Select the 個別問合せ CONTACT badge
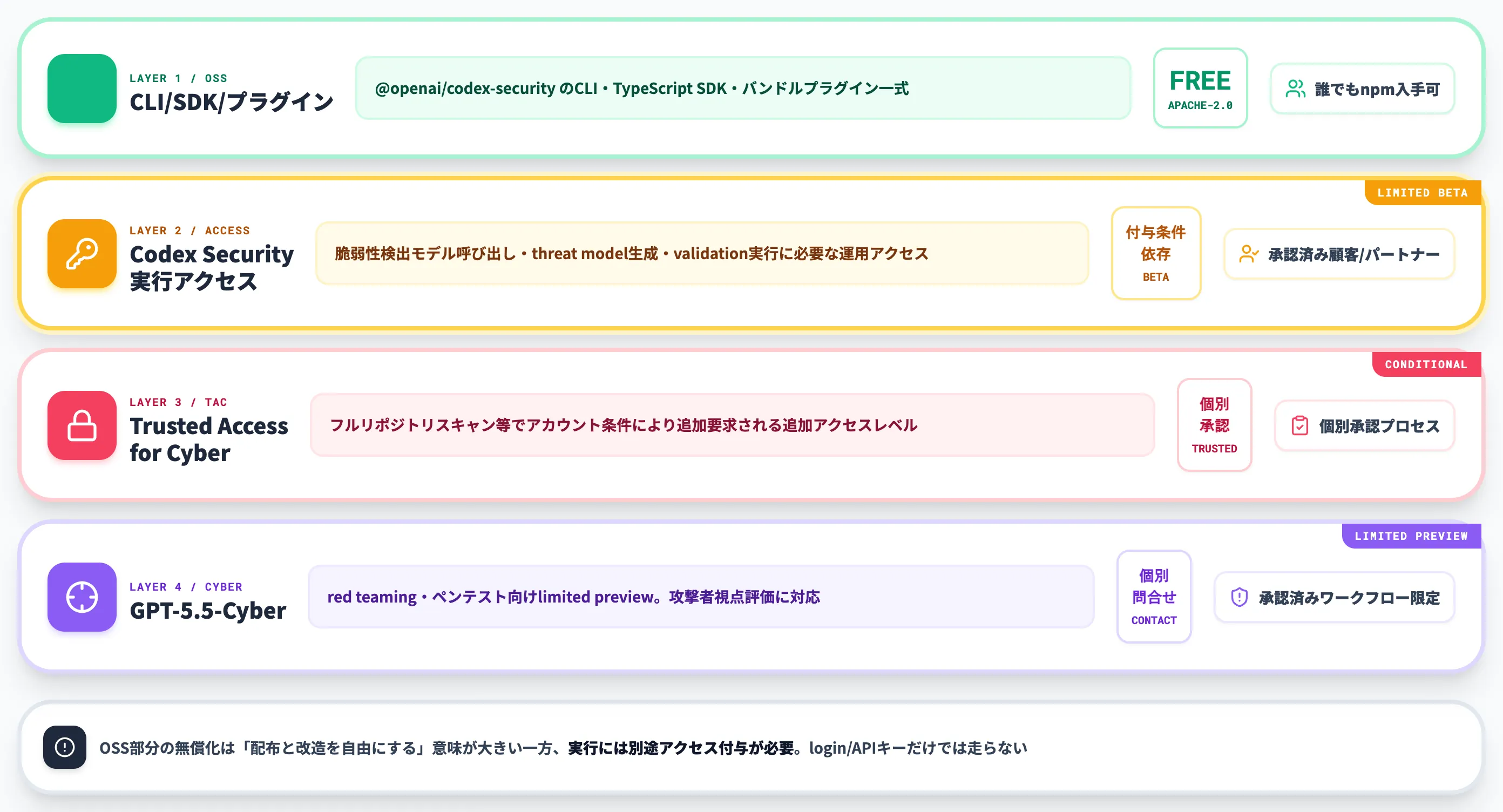The height and width of the screenshot is (812, 1503). click(x=1154, y=596)
